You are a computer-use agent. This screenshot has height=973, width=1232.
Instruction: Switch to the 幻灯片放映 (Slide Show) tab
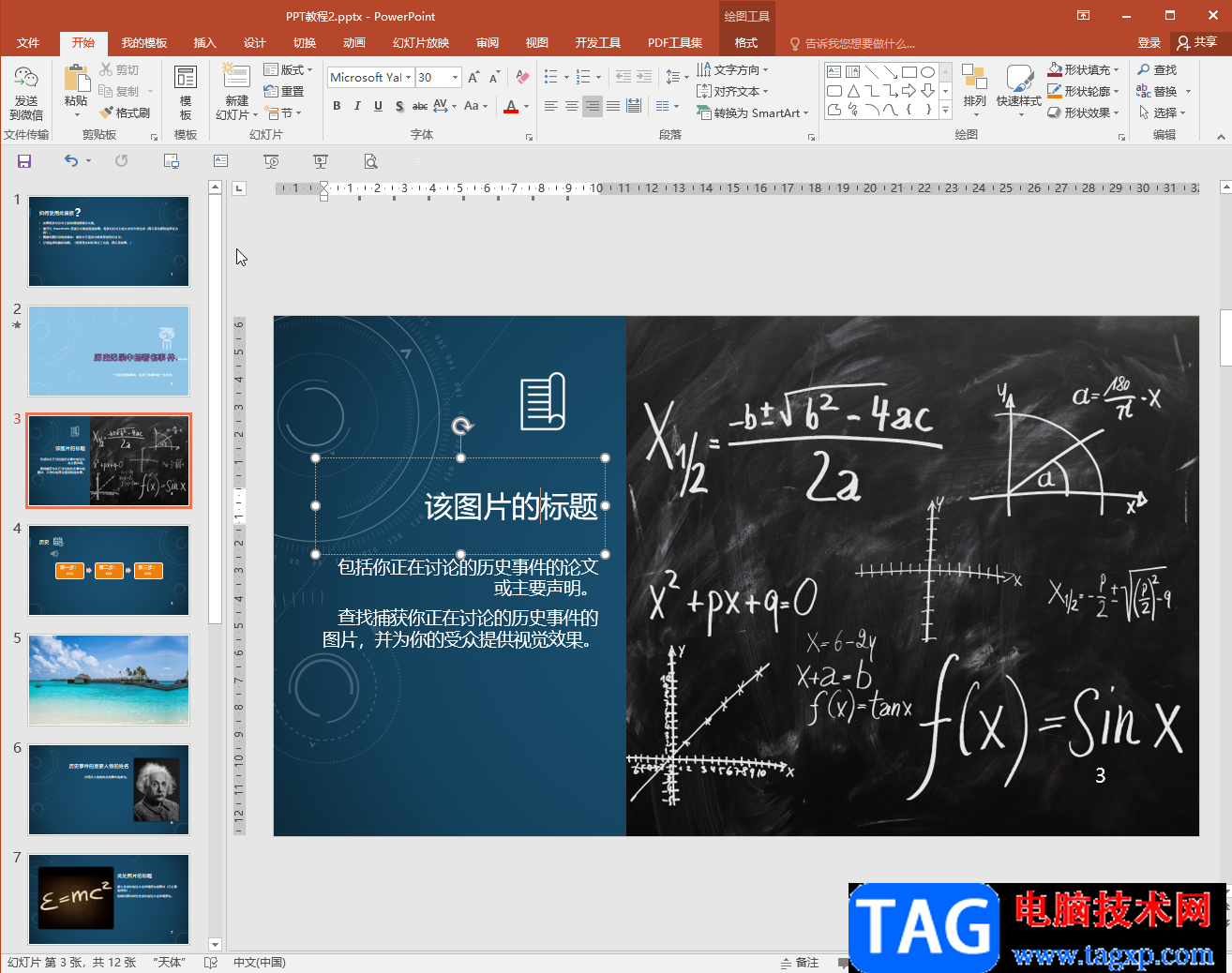point(421,42)
